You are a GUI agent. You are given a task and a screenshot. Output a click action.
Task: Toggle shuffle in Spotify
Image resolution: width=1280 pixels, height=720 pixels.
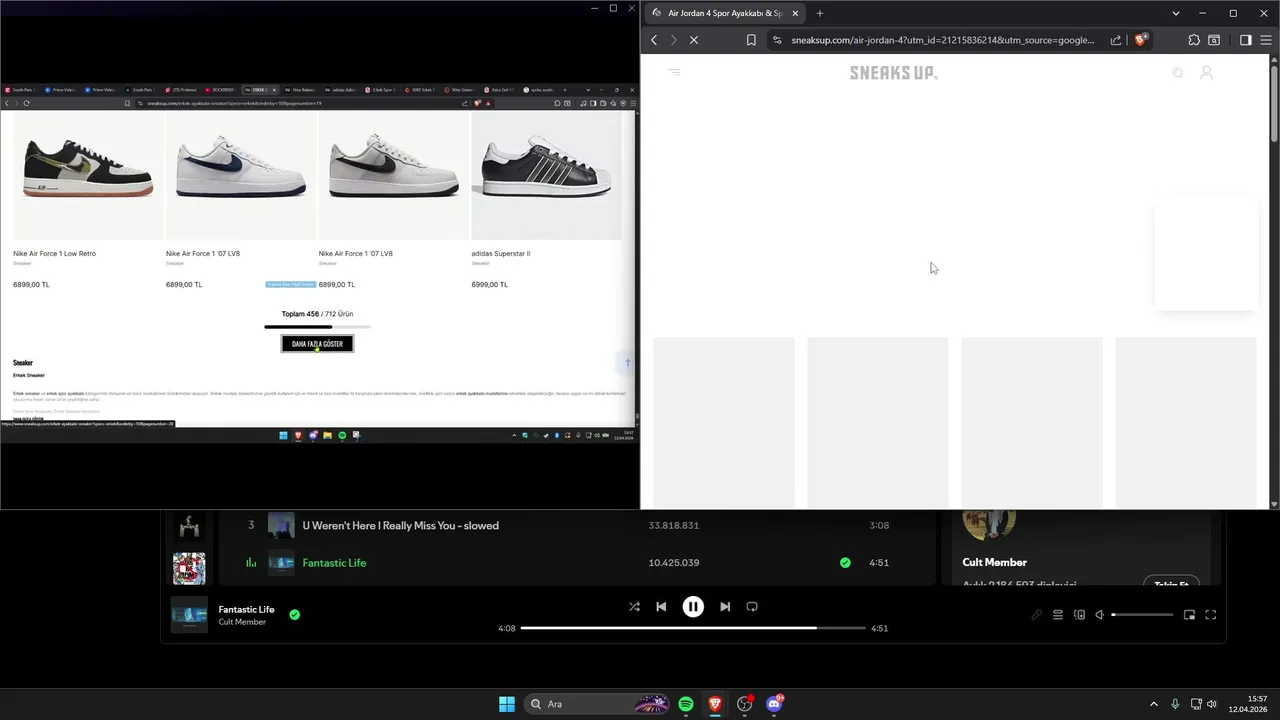click(634, 606)
